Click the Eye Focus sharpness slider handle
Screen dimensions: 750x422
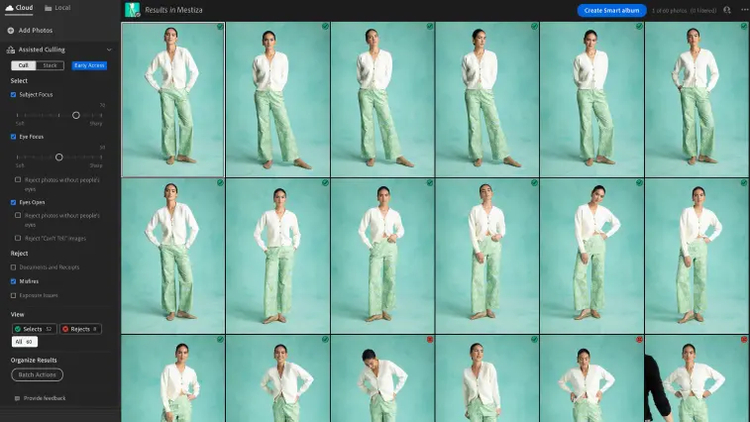click(x=59, y=157)
